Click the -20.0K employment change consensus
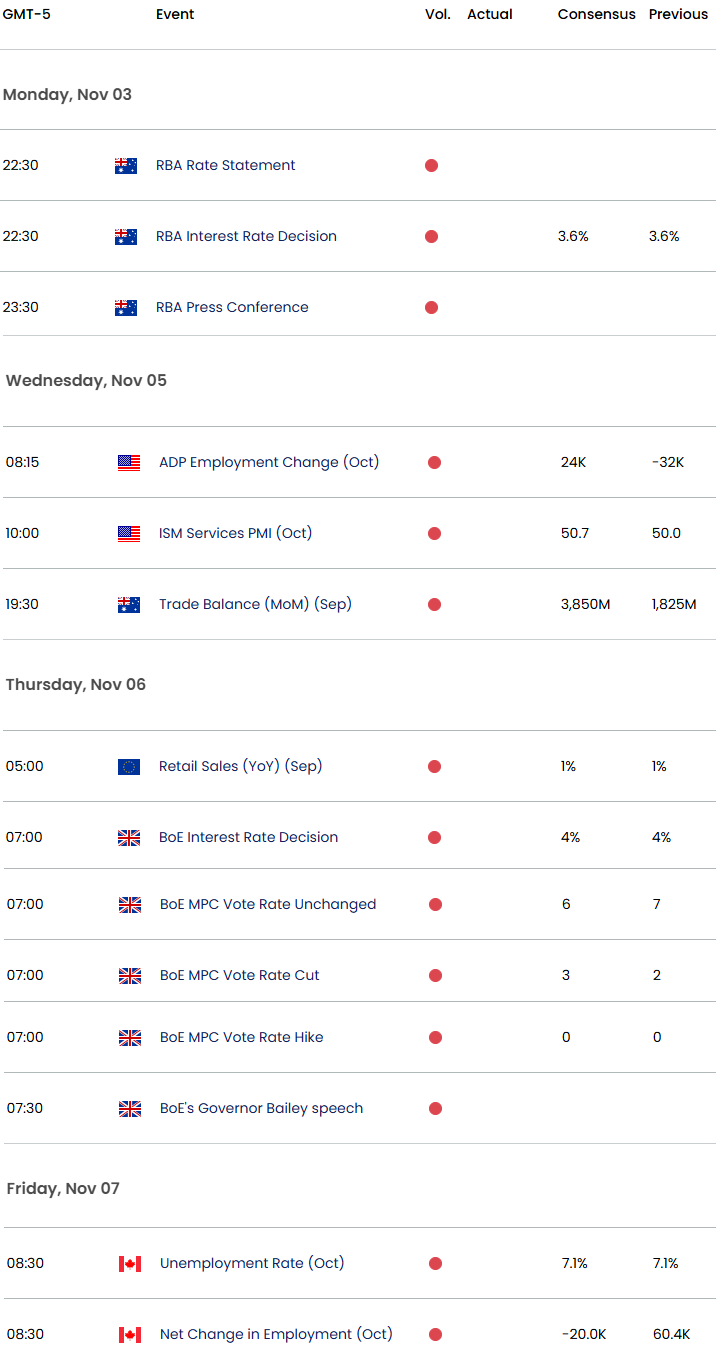Viewport: 716px width, 1355px height. coord(585,1335)
